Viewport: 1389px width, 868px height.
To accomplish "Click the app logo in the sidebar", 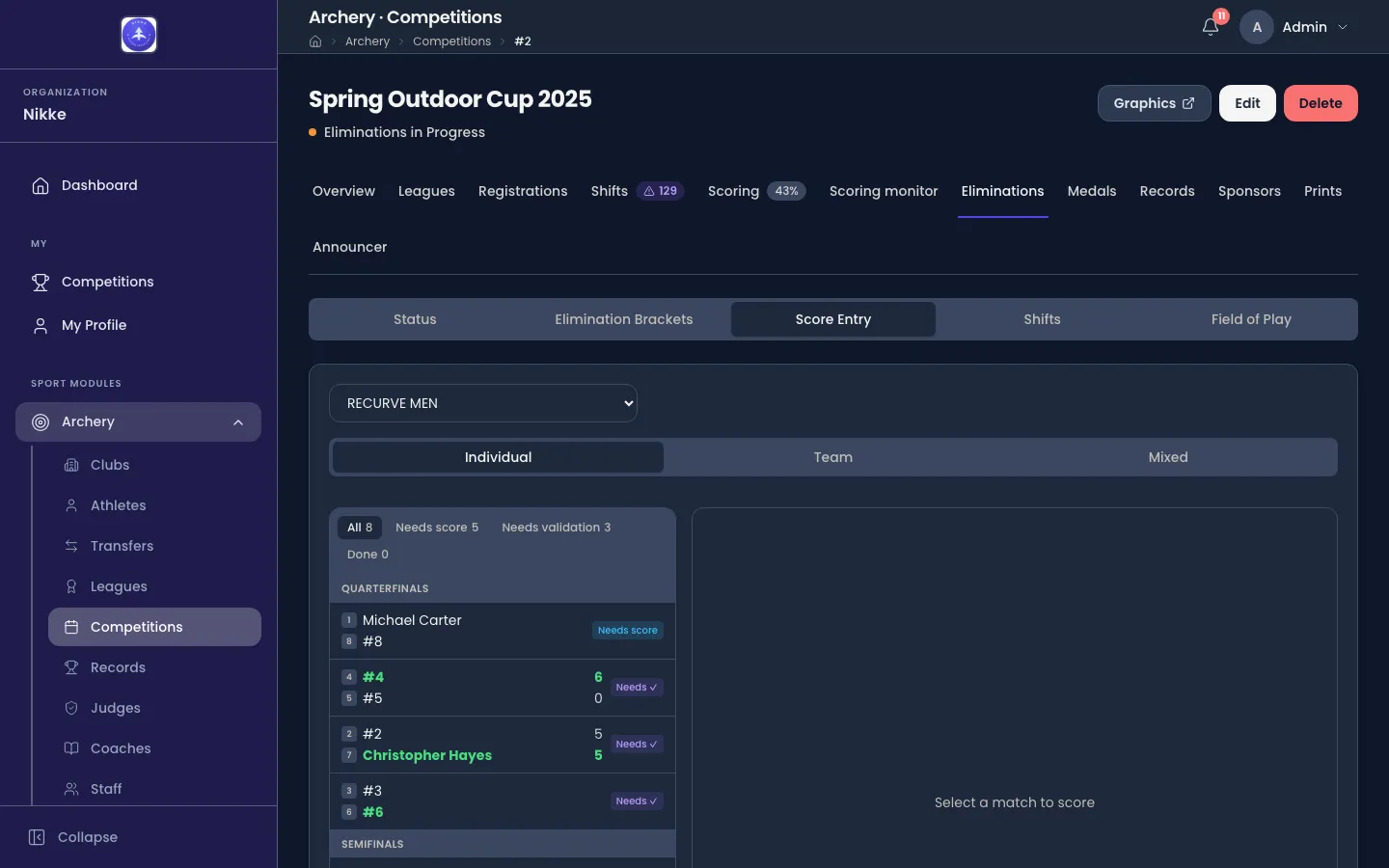I will (x=139, y=35).
